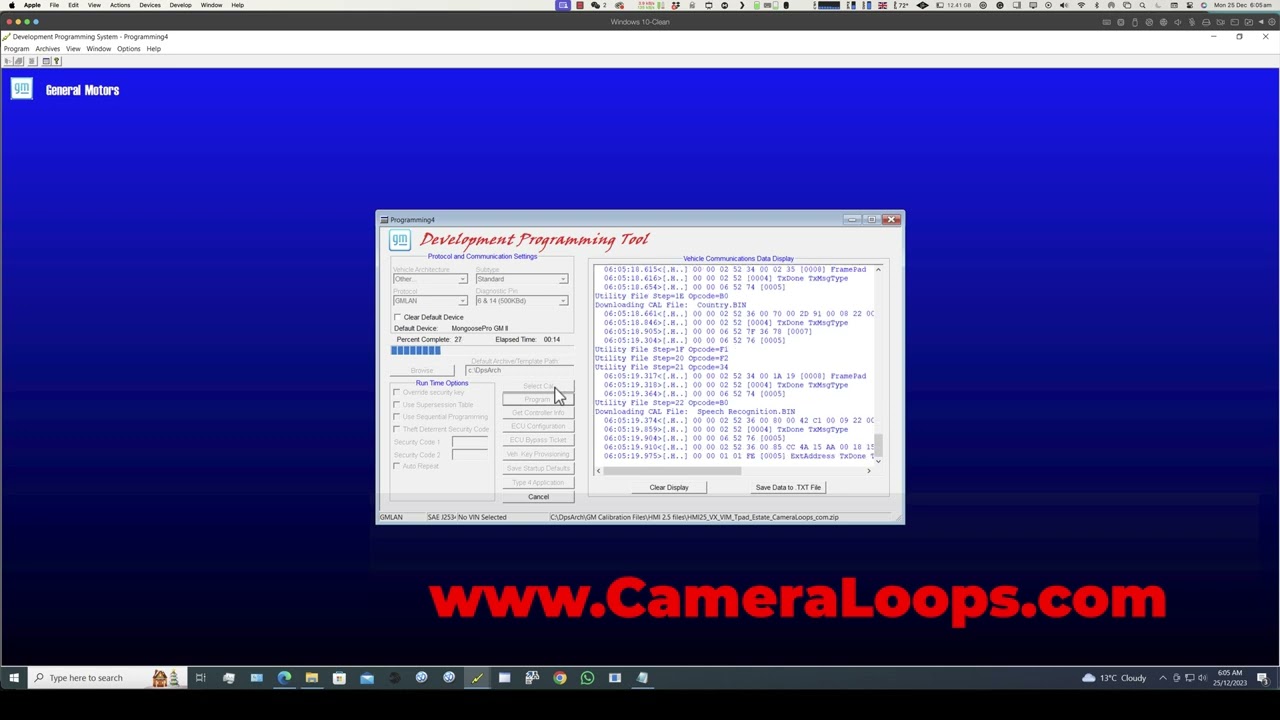The width and height of the screenshot is (1280, 720).
Task: Click Save Data to .TXT File
Action: (788, 488)
